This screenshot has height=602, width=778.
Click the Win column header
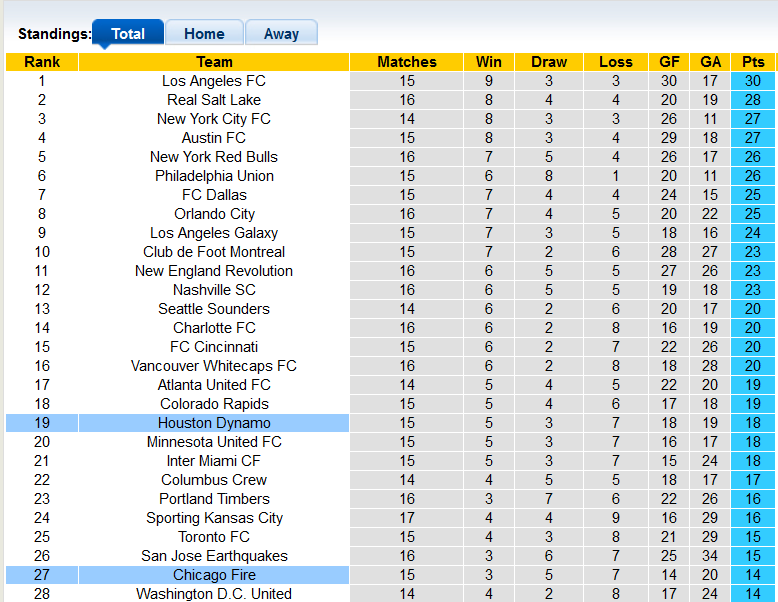489,62
